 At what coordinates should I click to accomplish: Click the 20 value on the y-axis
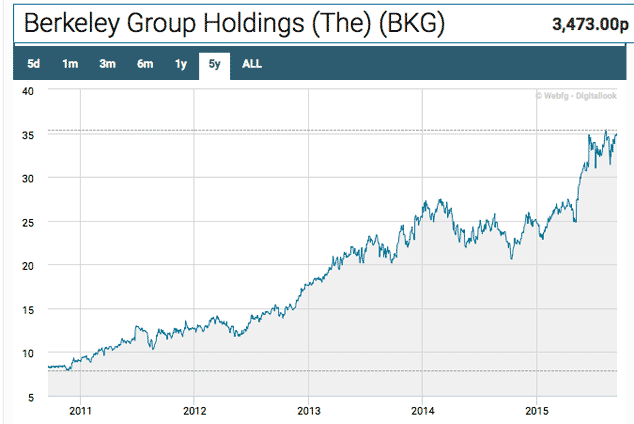tap(28, 266)
